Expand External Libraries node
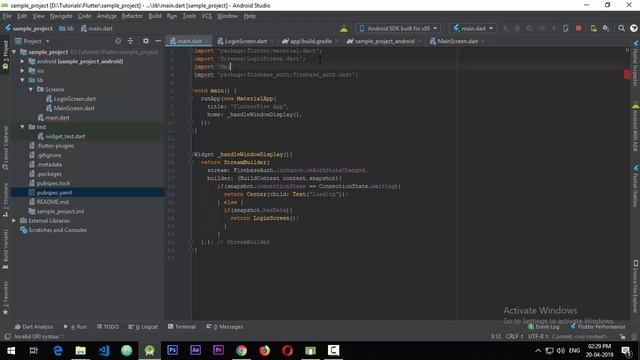 [x=14, y=221]
